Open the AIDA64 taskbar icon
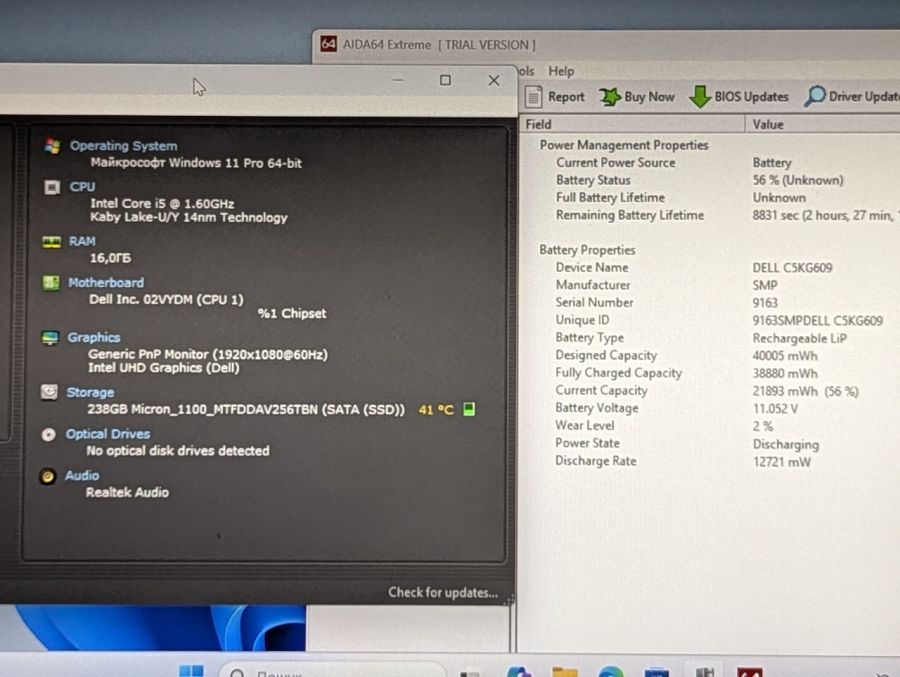 click(750, 671)
